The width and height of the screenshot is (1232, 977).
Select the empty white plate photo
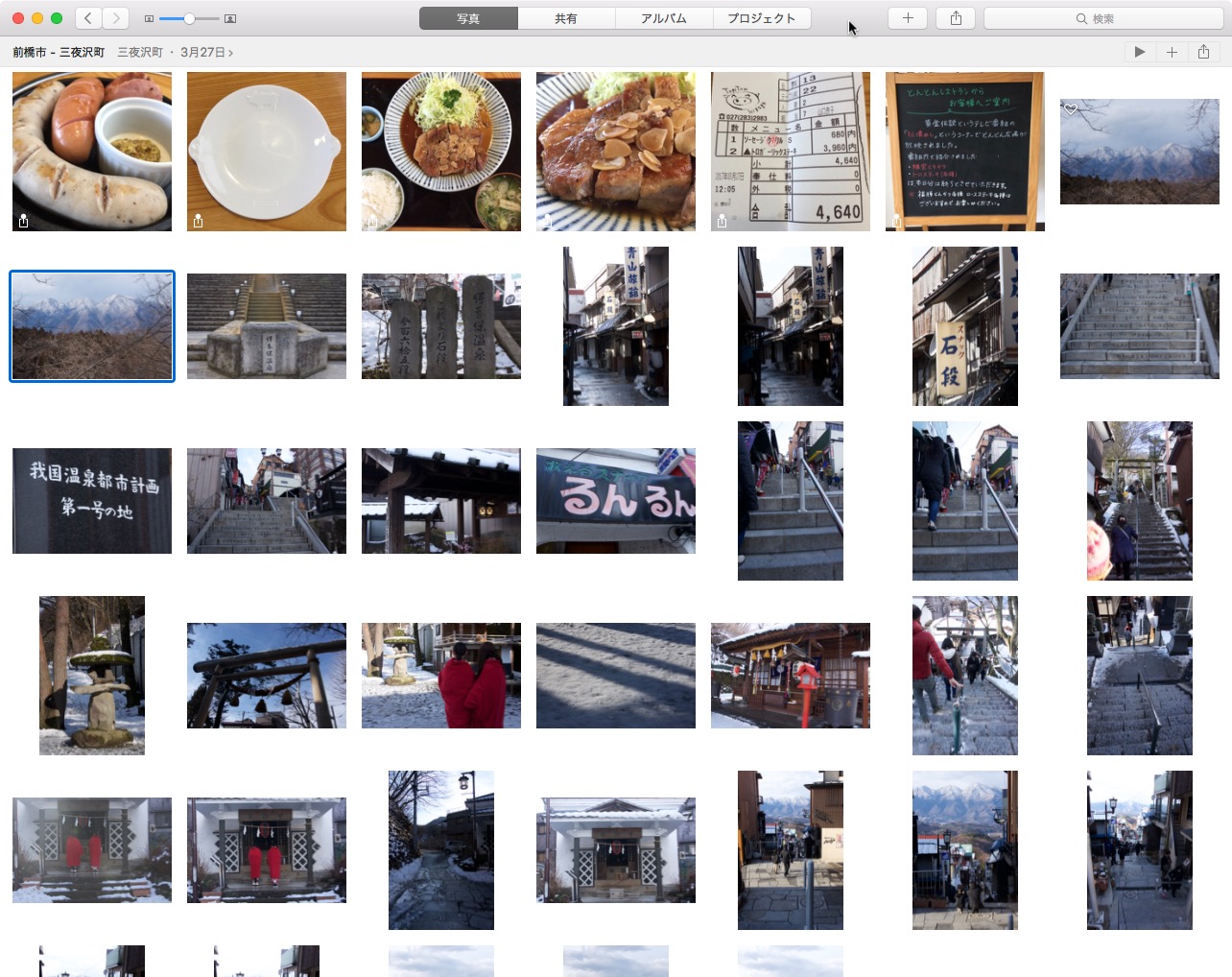click(267, 152)
